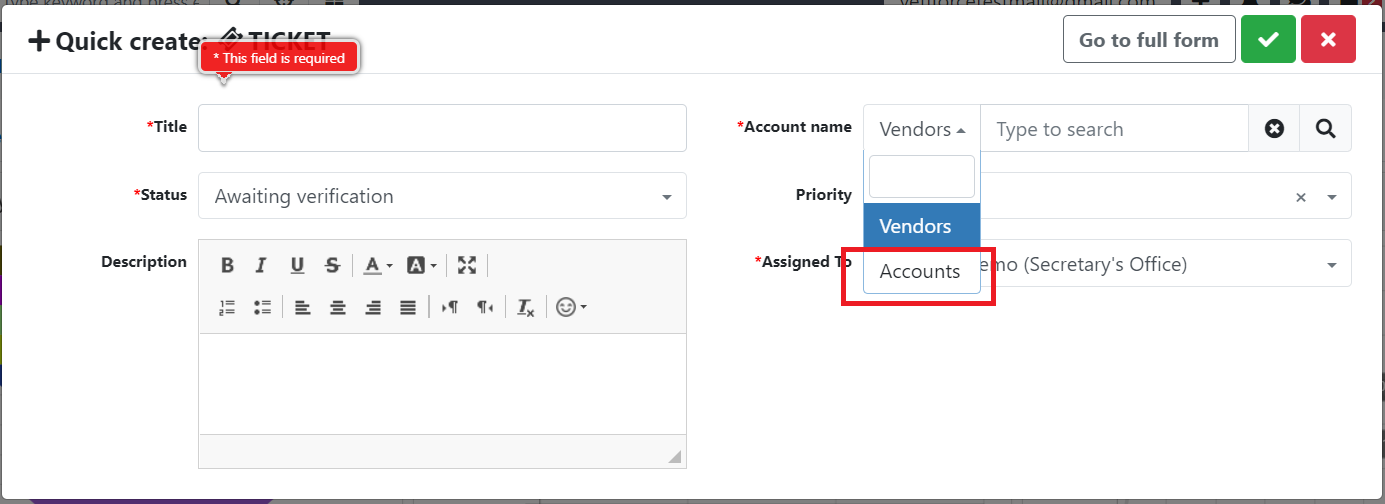Save the quick create ticket

pos(1268,40)
